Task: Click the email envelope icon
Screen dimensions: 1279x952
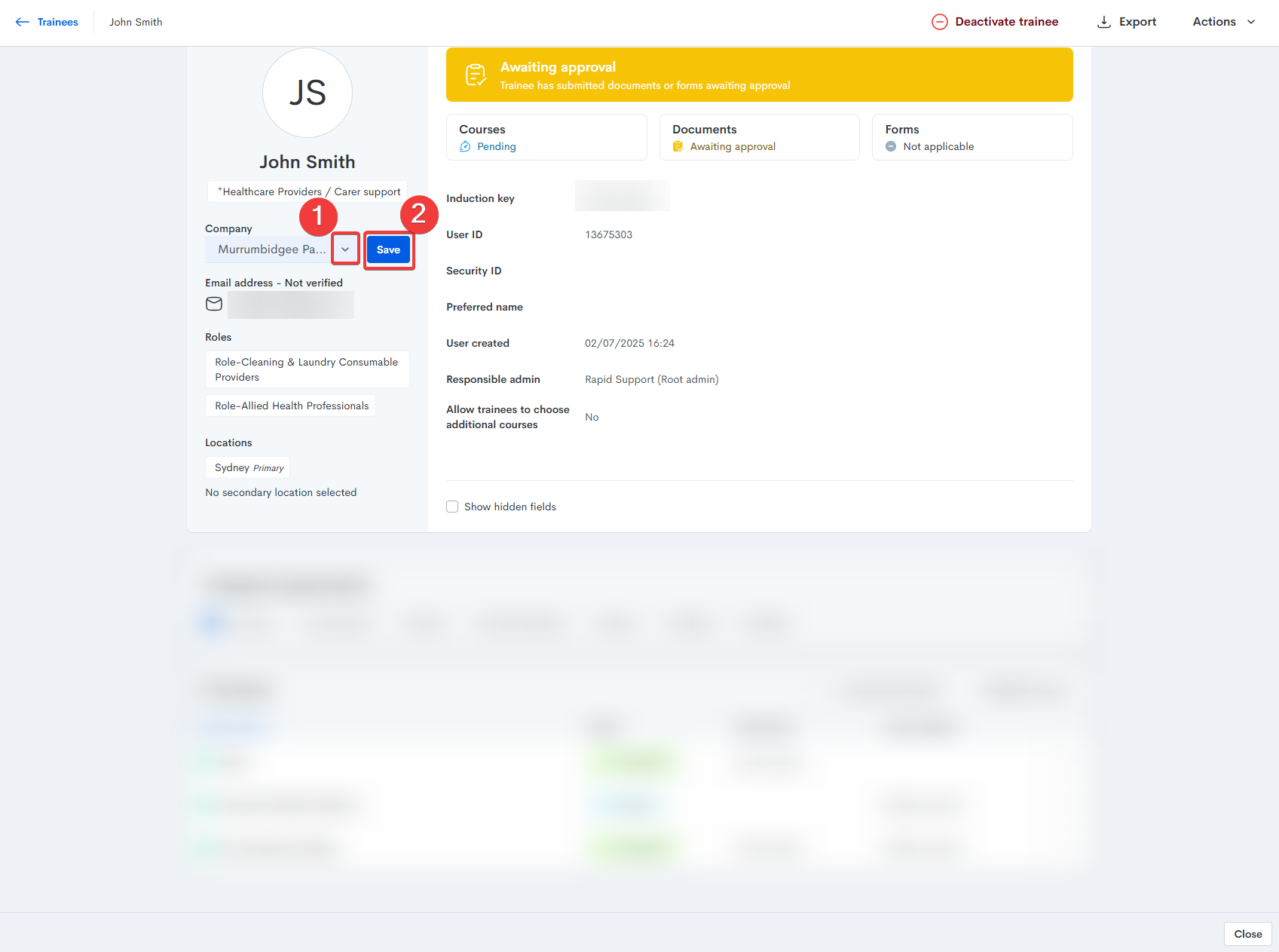Action: [x=214, y=304]
